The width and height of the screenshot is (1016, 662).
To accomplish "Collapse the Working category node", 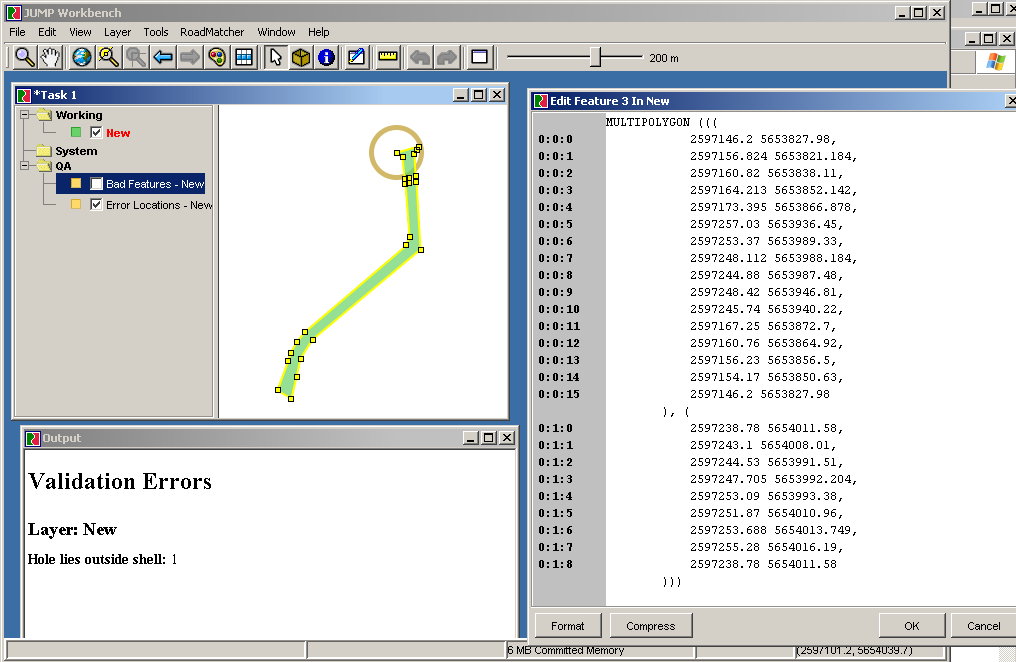I will coord(25,115).
